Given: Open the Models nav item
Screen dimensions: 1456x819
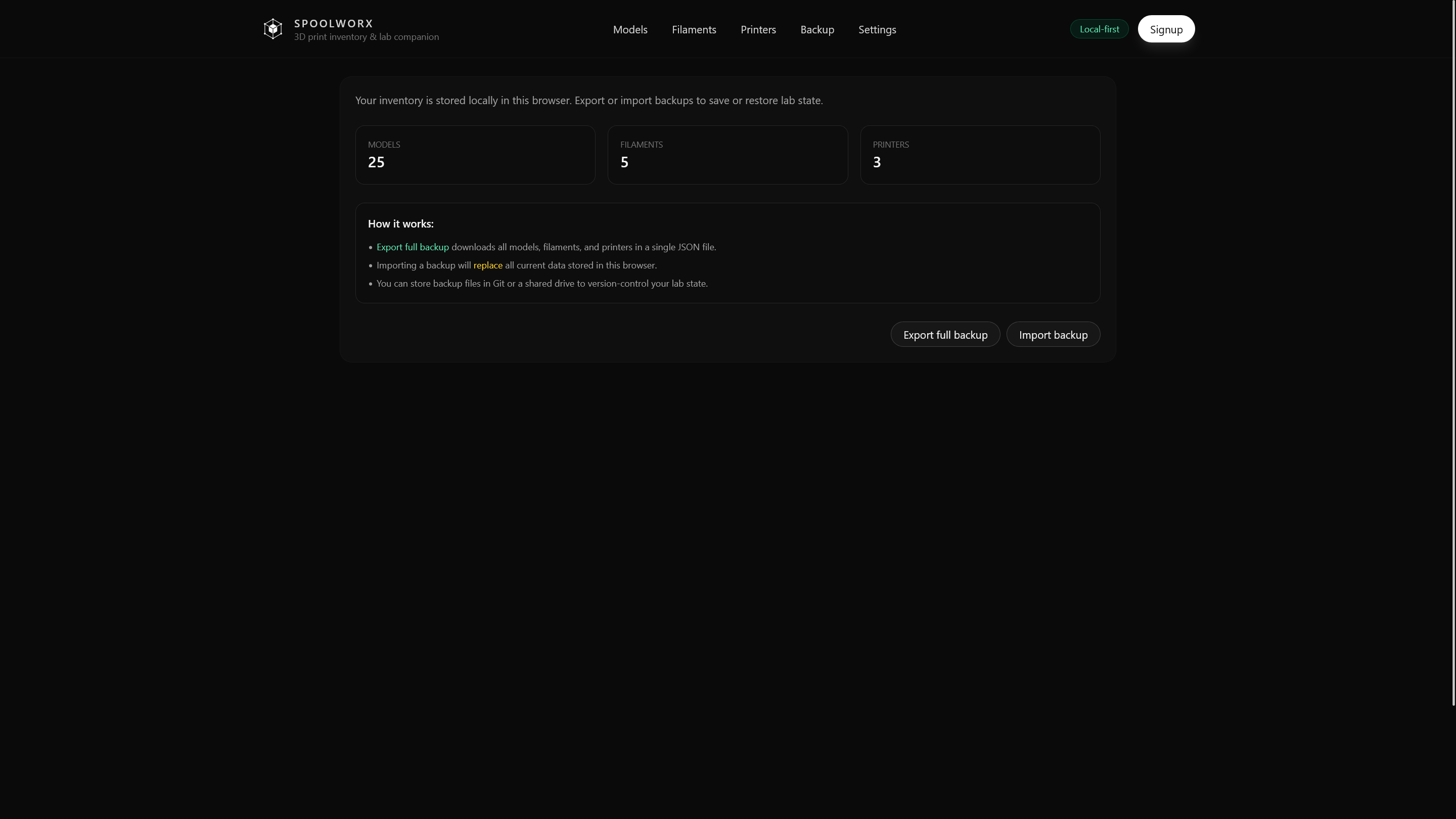Looking at the screenshot, I should tap(629, 29).
